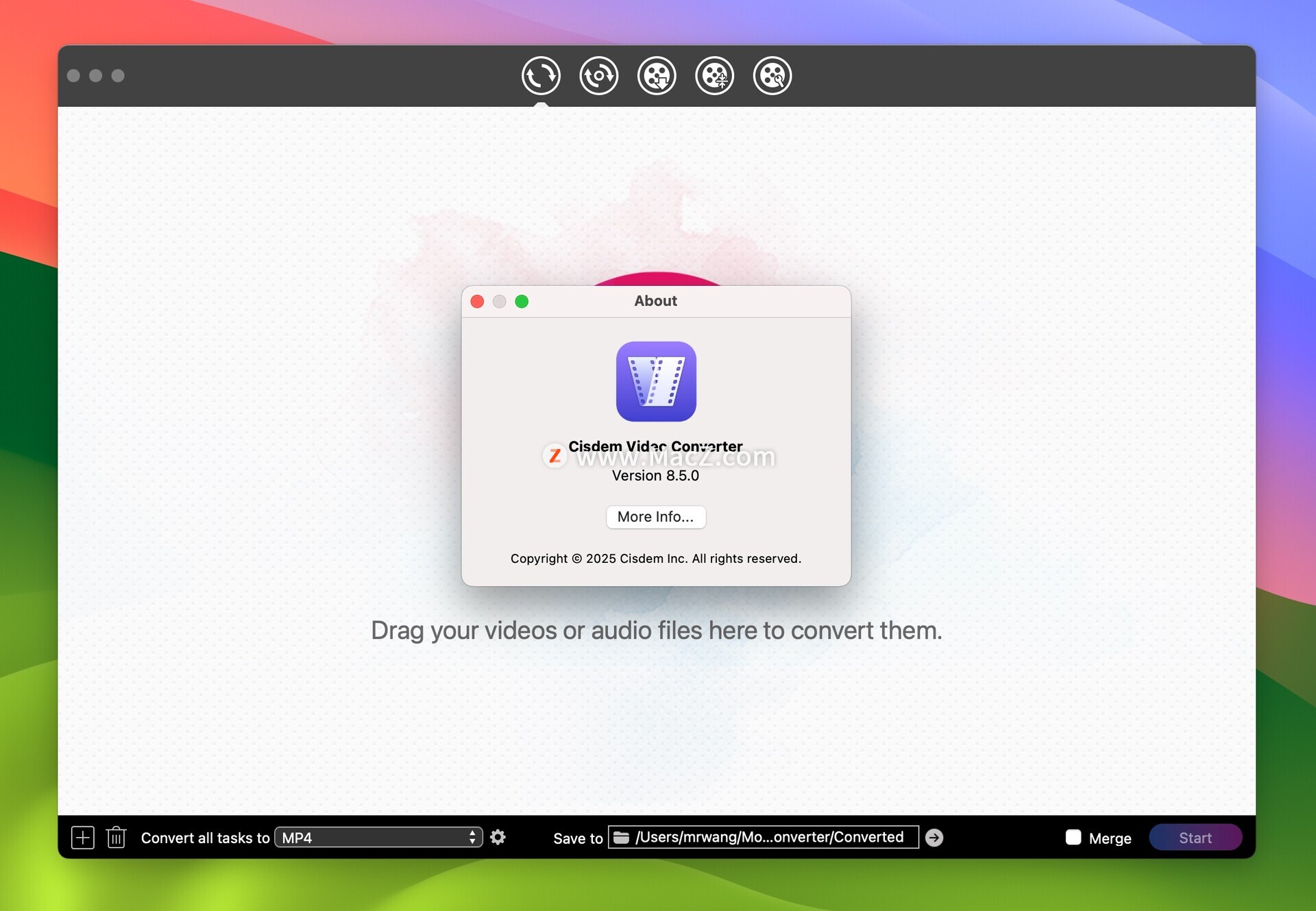Viewport: 1316px width, 911px height.
Task: Choose Save to folder path field
Action: tap(764, 837)
